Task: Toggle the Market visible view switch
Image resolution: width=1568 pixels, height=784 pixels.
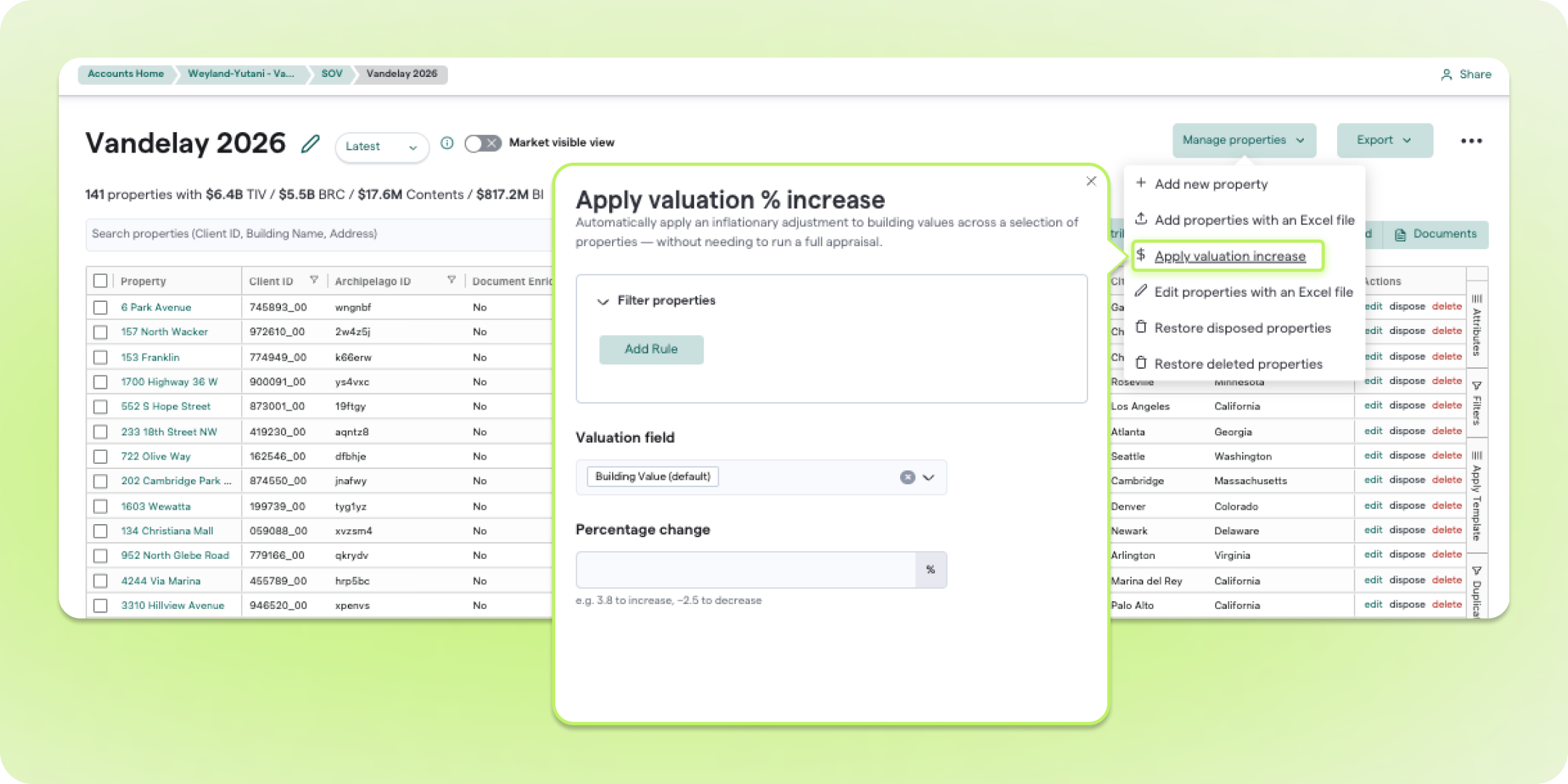Action: tap(483, 143)
